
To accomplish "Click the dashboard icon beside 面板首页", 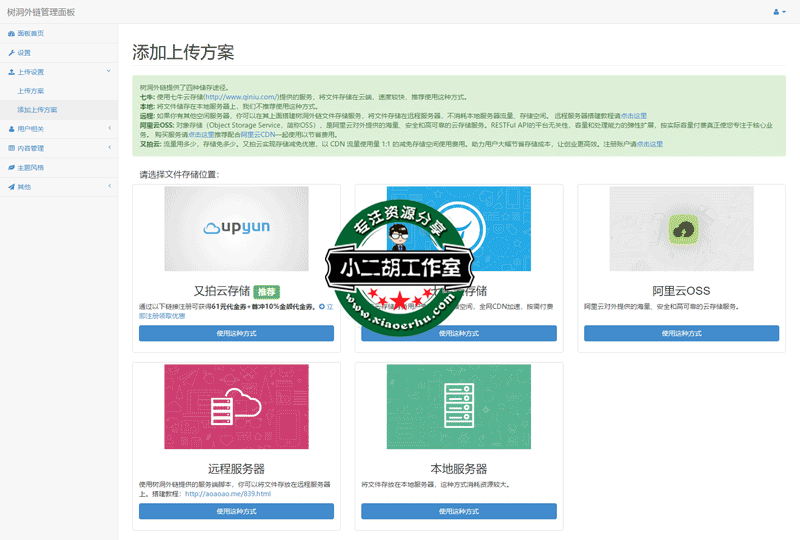I will [11, 33].
